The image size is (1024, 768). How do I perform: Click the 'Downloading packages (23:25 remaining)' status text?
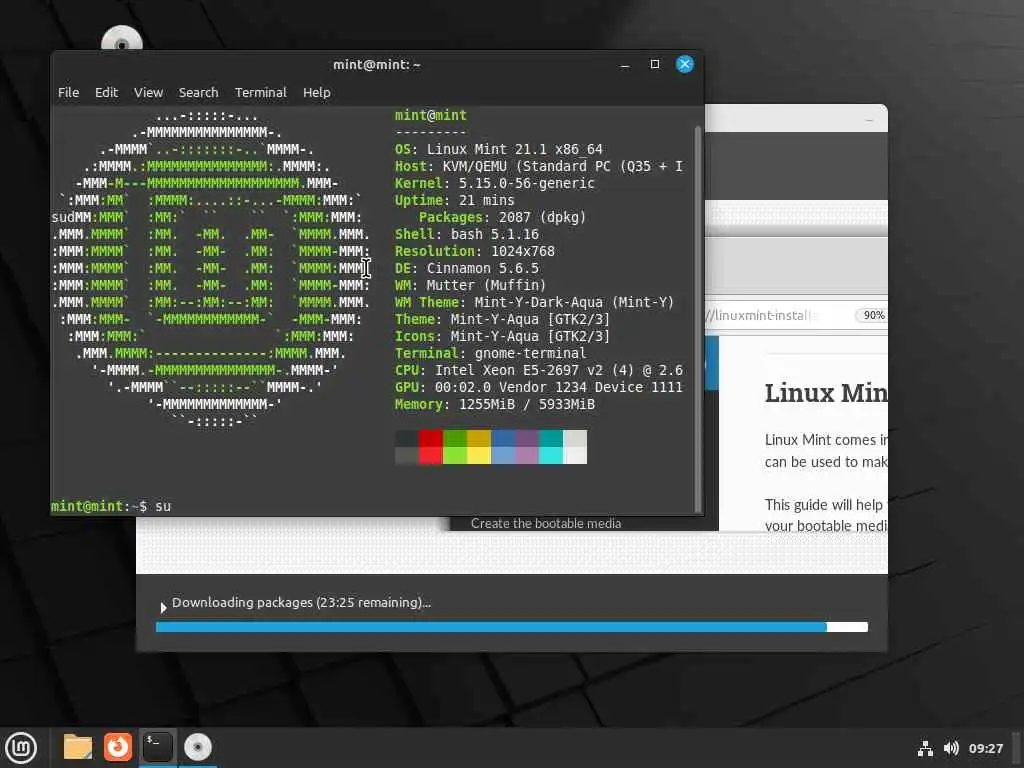tap(301, 602)
